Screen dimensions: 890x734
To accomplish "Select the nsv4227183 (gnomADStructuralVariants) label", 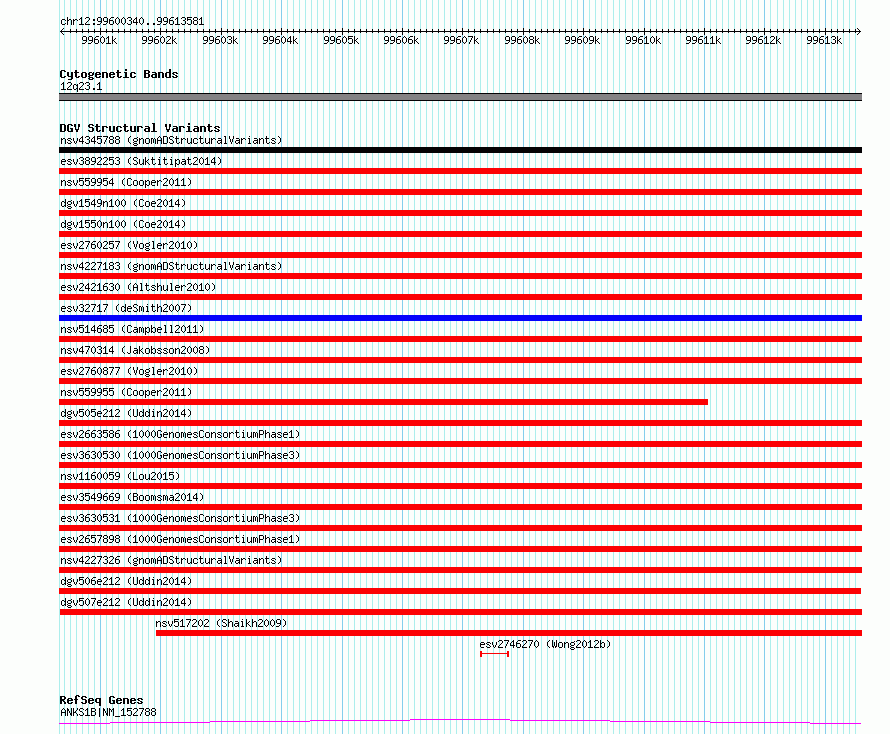I will 171,266.
